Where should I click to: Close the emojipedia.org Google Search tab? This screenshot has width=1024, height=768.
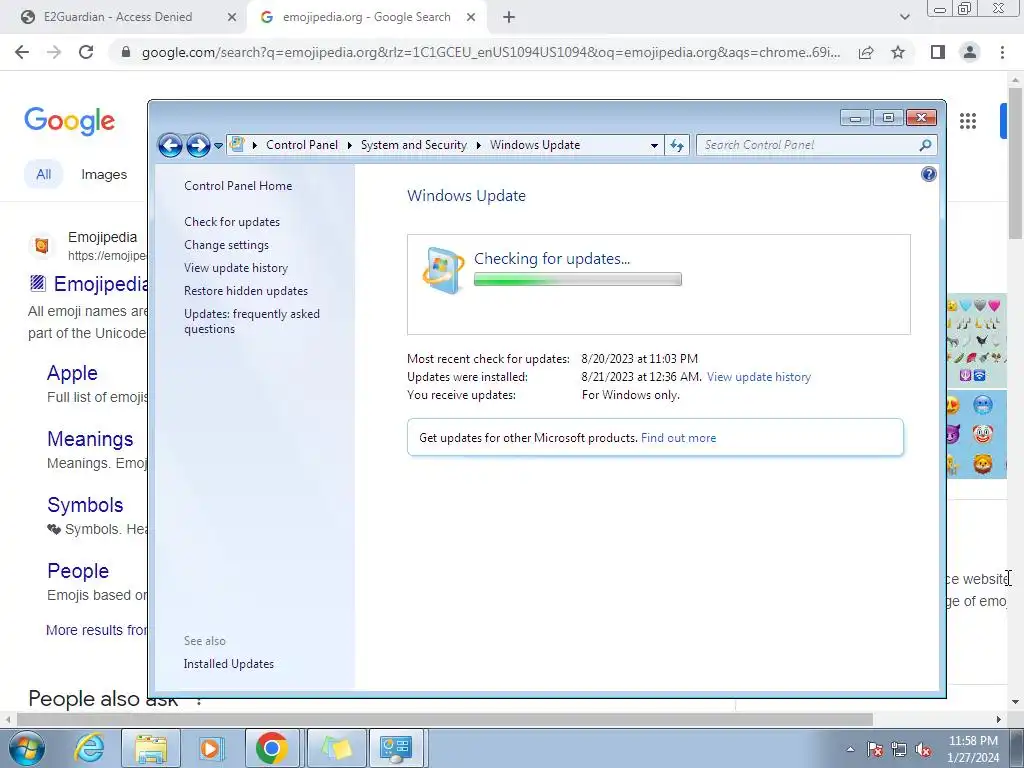pos(471,18)
